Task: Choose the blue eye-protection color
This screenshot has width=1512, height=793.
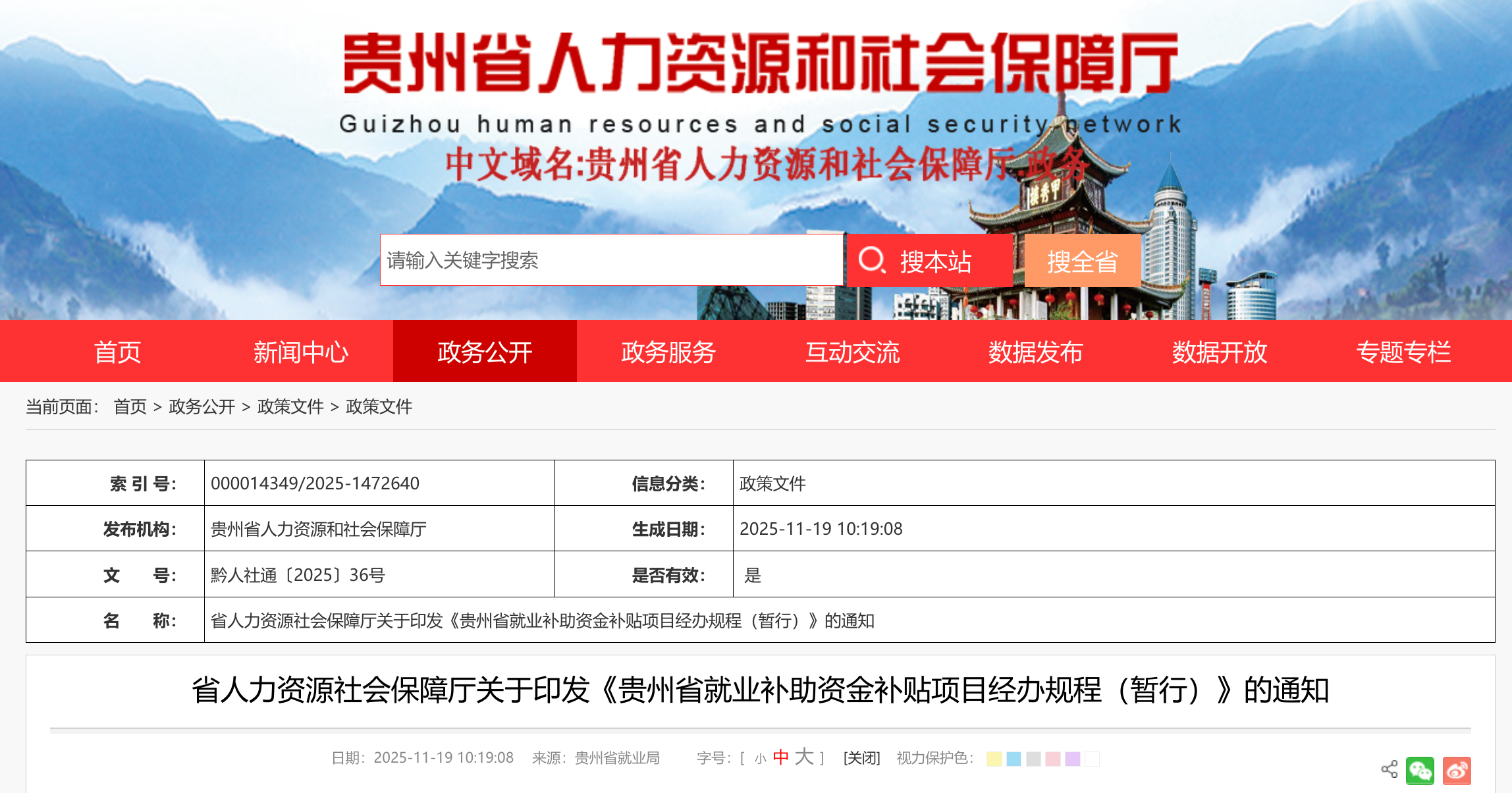Action: [1013, 759]
